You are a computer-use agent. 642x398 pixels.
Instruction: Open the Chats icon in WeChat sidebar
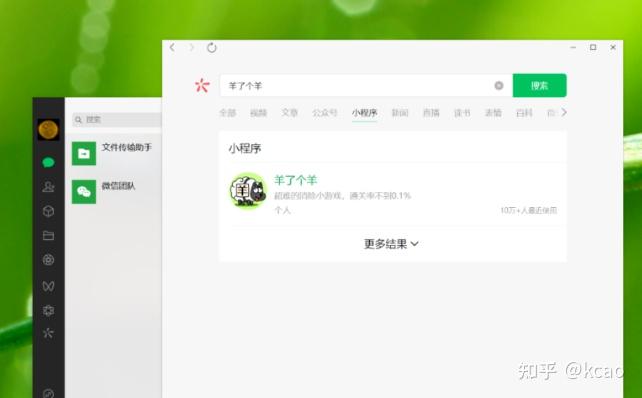click(x=48, y=163)
